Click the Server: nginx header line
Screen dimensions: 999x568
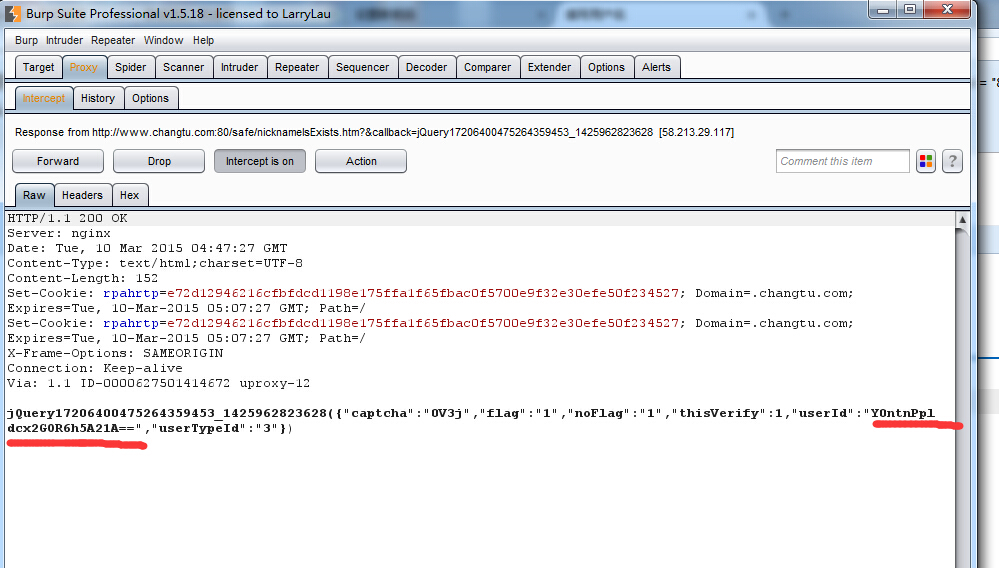point(59,234)
